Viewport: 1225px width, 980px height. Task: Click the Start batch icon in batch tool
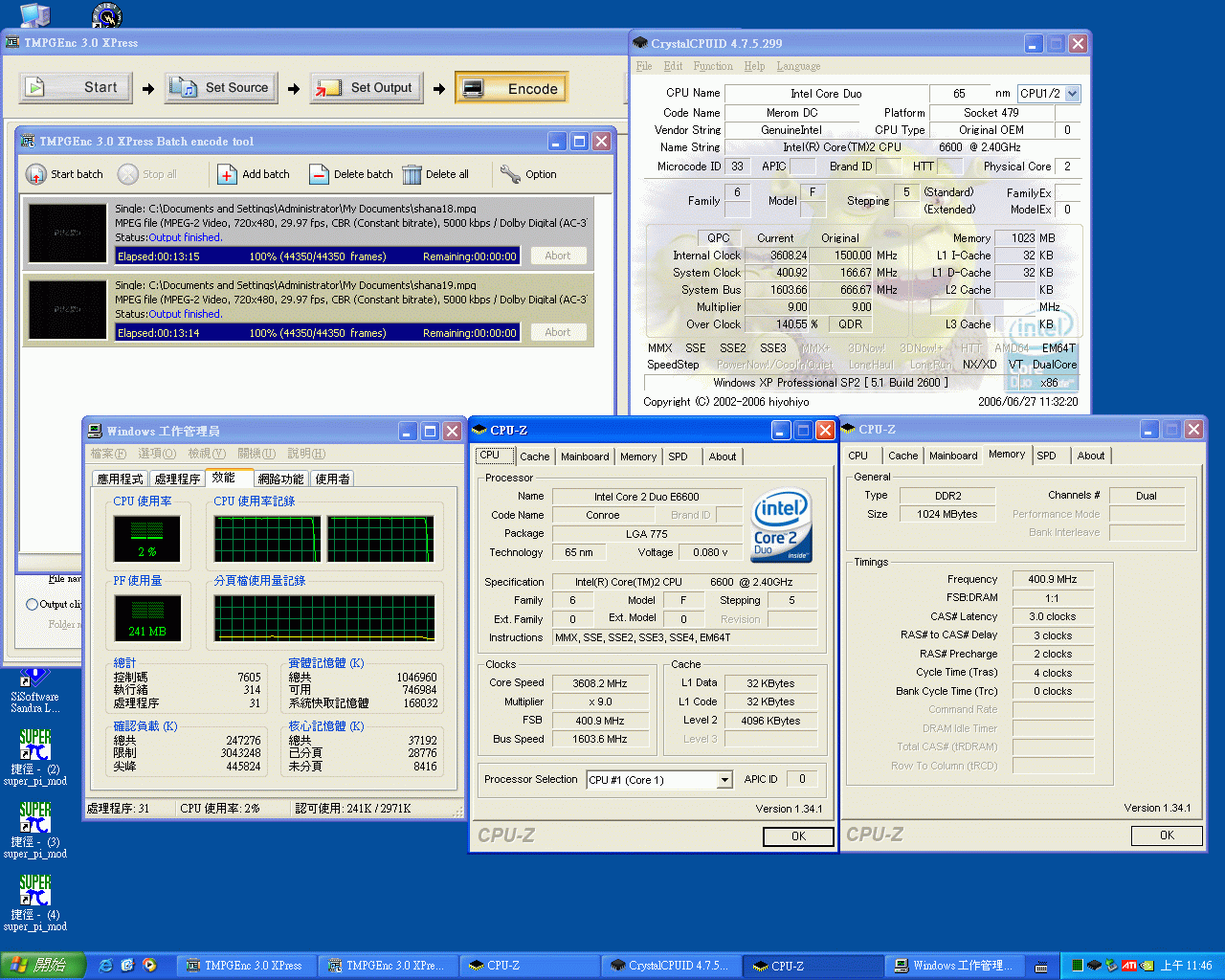click(x=35, y=174)
